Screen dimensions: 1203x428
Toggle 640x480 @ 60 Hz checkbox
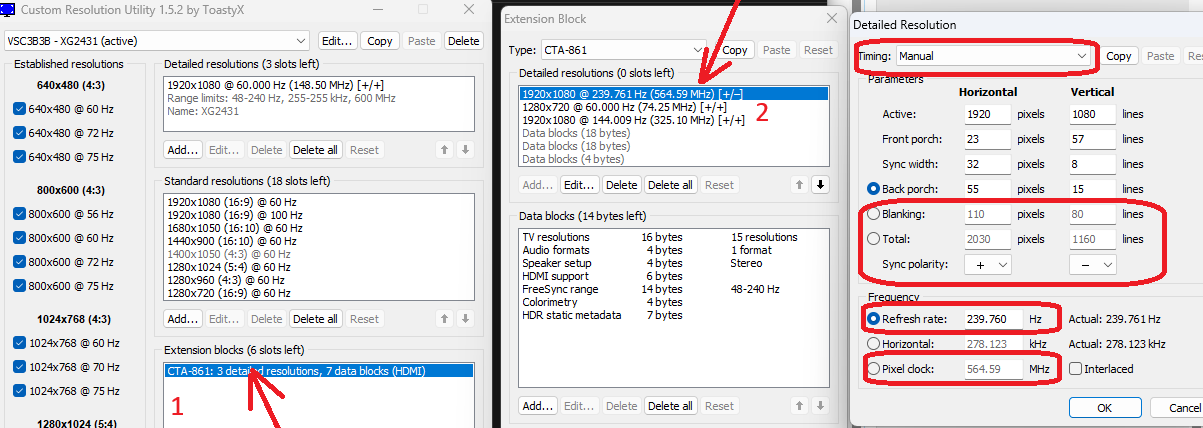click(21, 108)
